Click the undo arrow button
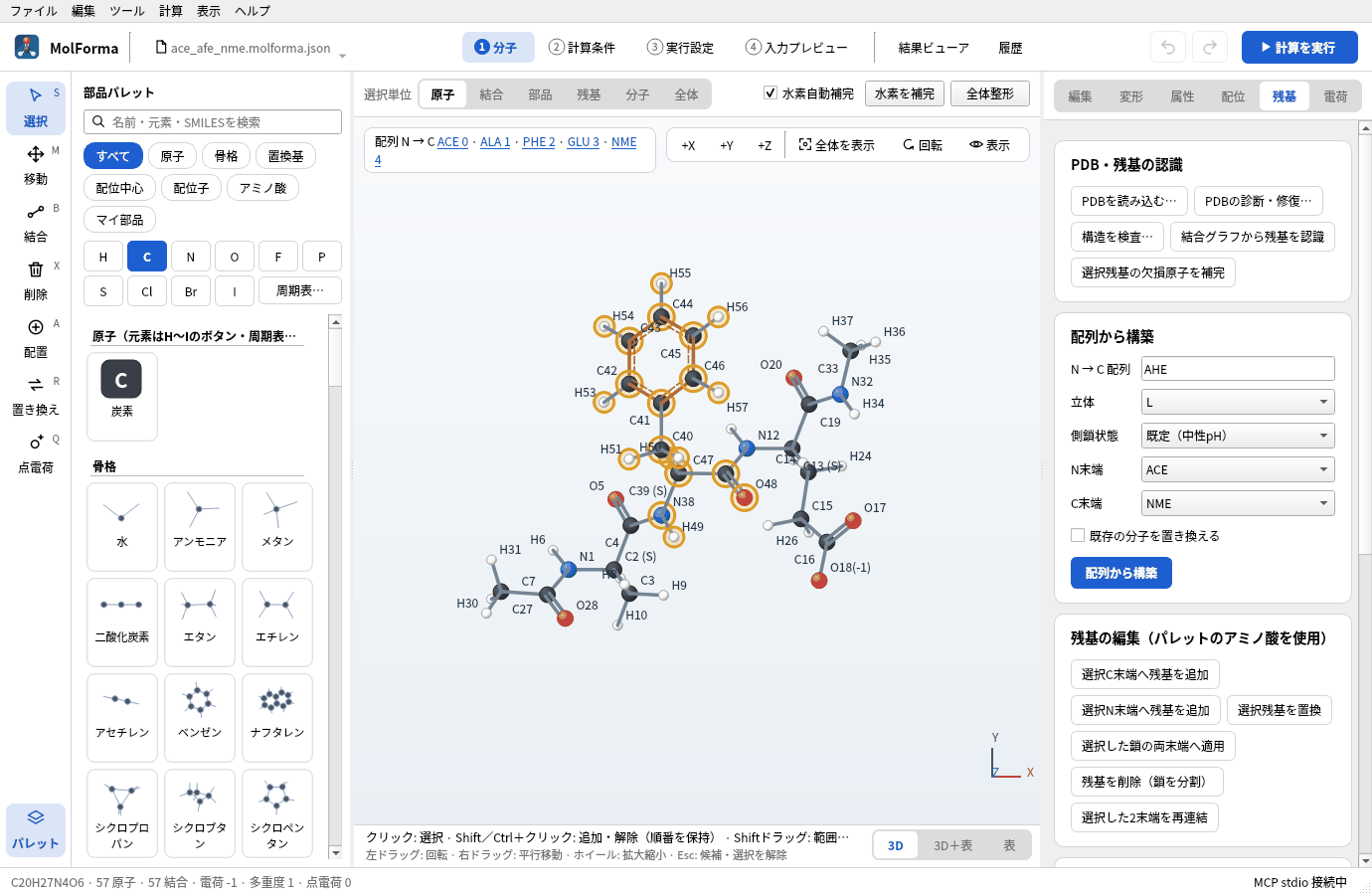This screenshot has height=895, width=1372. pos(1168,47)
